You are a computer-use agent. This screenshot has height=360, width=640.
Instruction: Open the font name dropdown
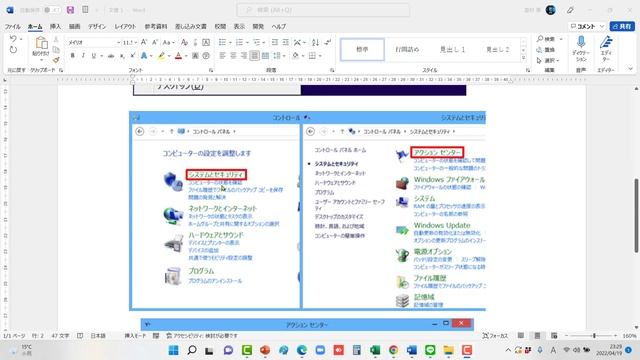118,42
